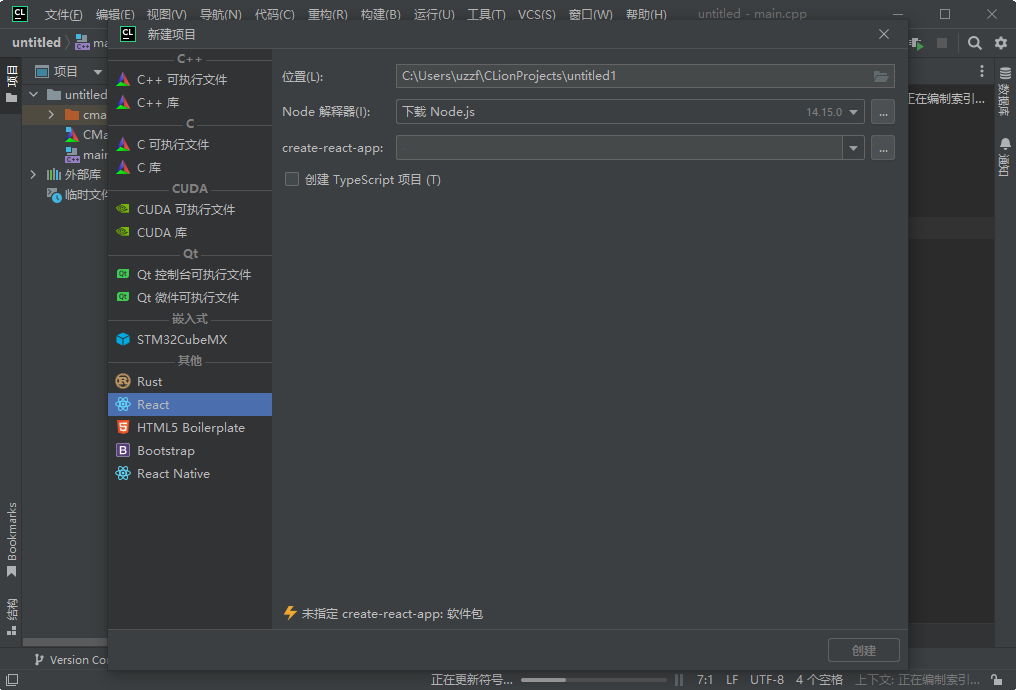Expand the cmake folder node

[51, 115]
